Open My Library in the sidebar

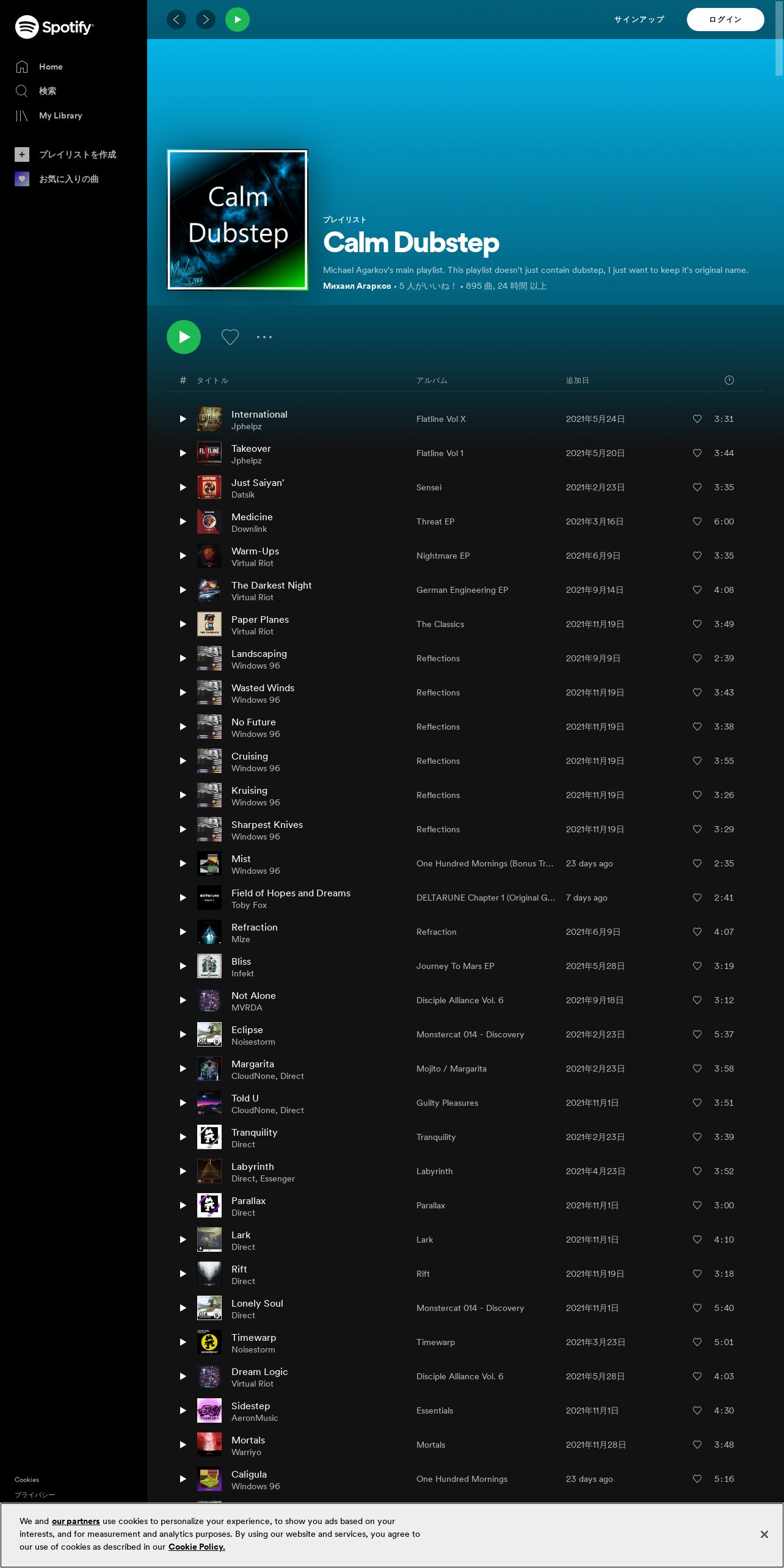(49, 115)
